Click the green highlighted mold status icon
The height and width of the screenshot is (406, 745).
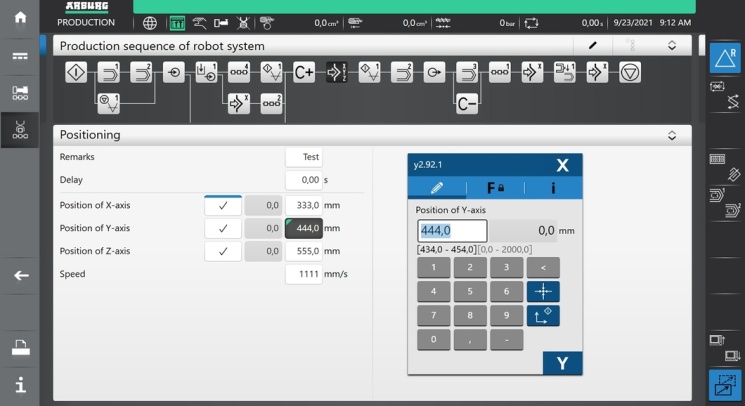(177, 23)
